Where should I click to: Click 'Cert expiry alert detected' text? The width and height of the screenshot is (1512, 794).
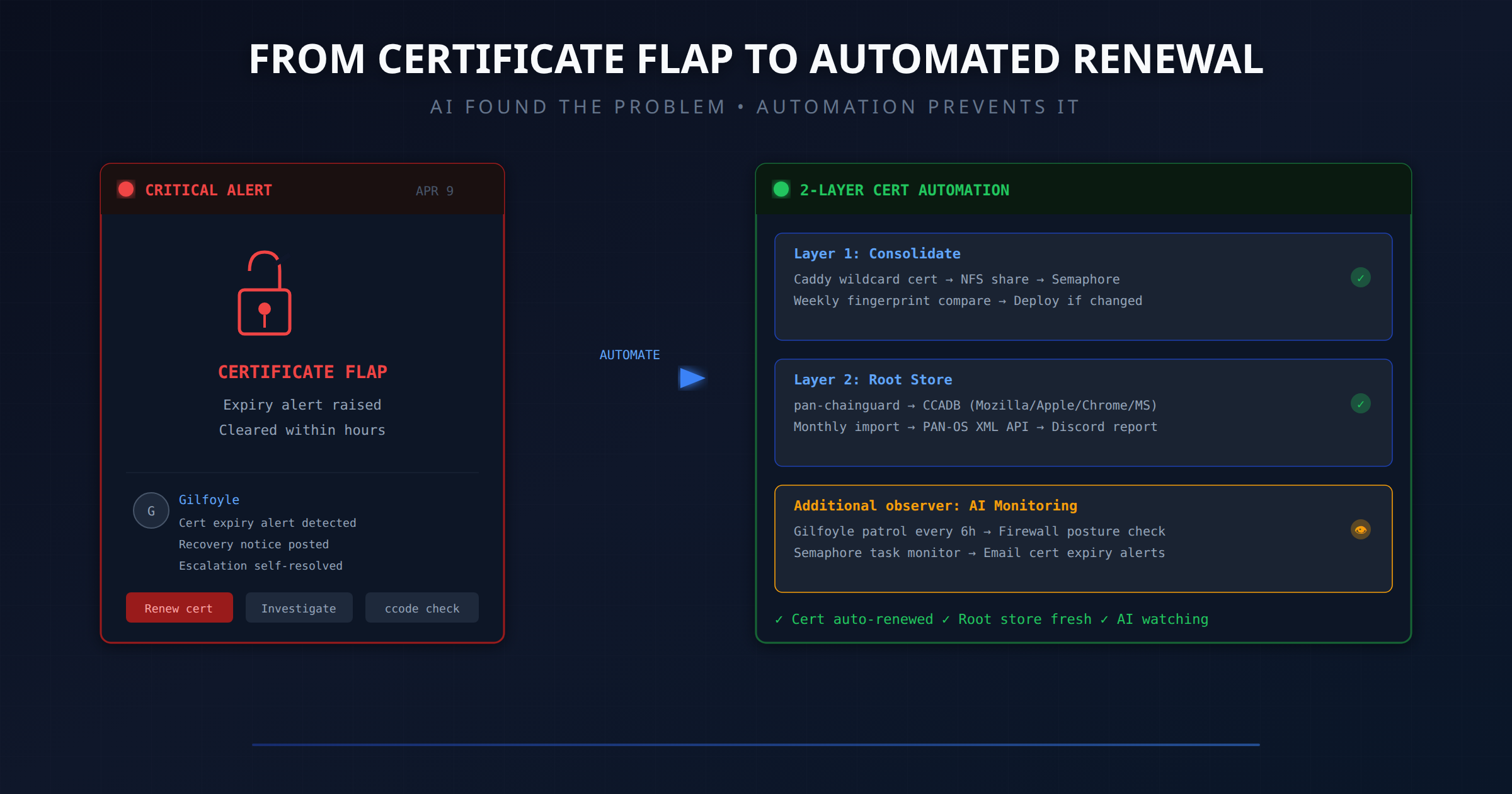268,523
